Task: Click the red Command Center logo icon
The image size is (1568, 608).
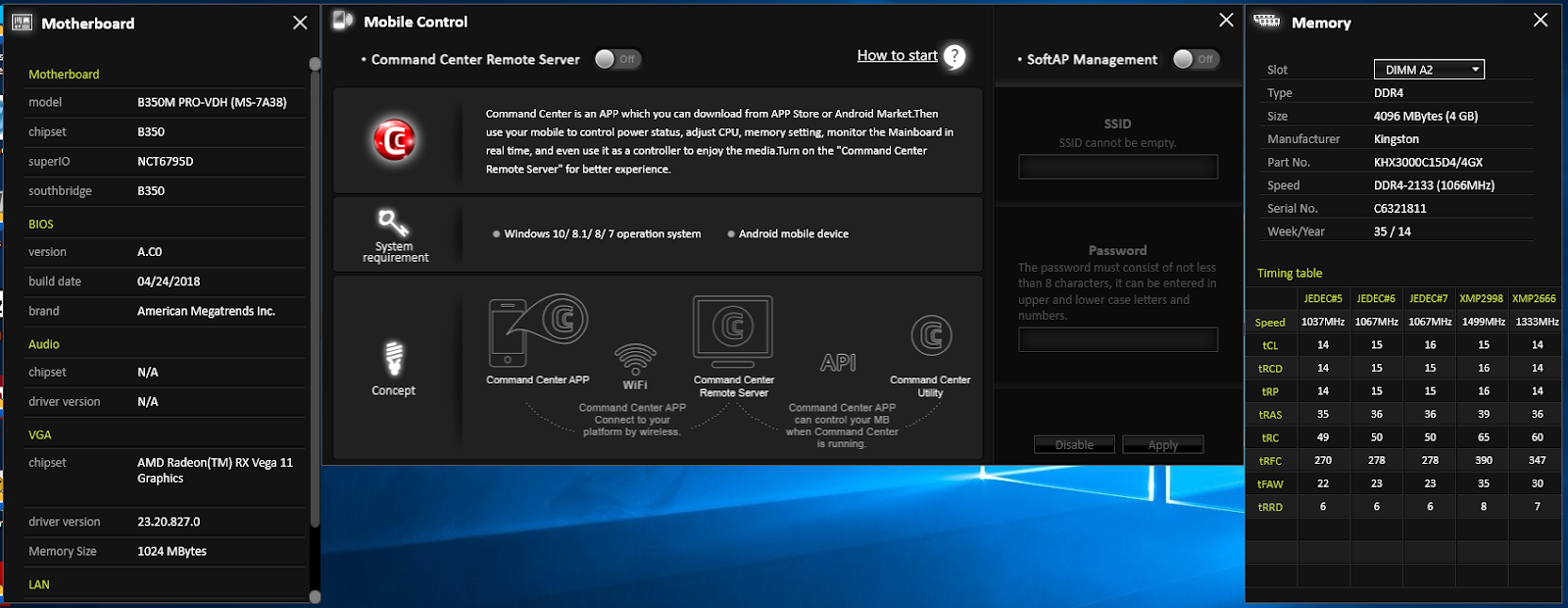Action: [394, 140]
